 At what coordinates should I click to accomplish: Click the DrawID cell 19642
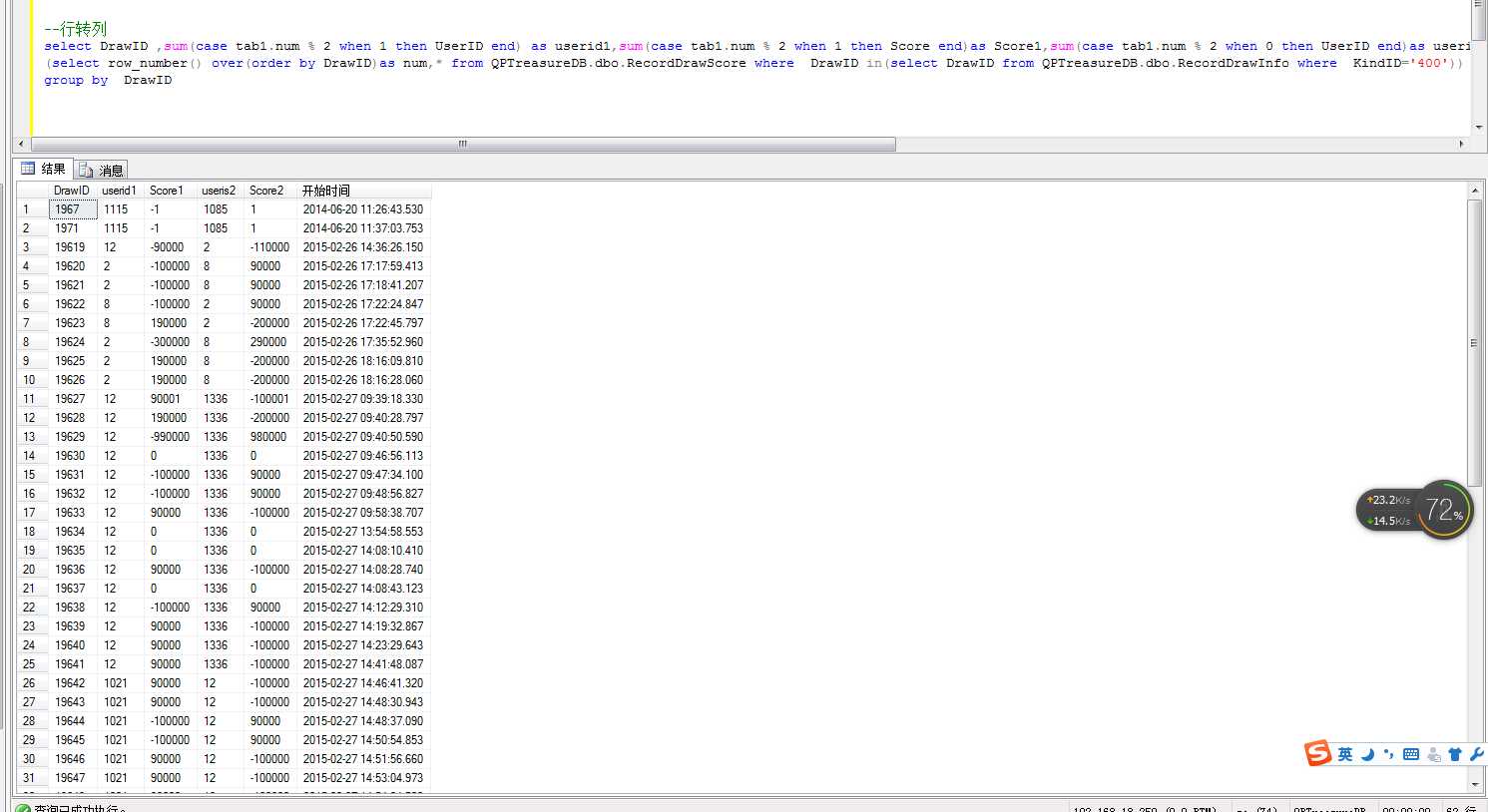pos(73,683)
